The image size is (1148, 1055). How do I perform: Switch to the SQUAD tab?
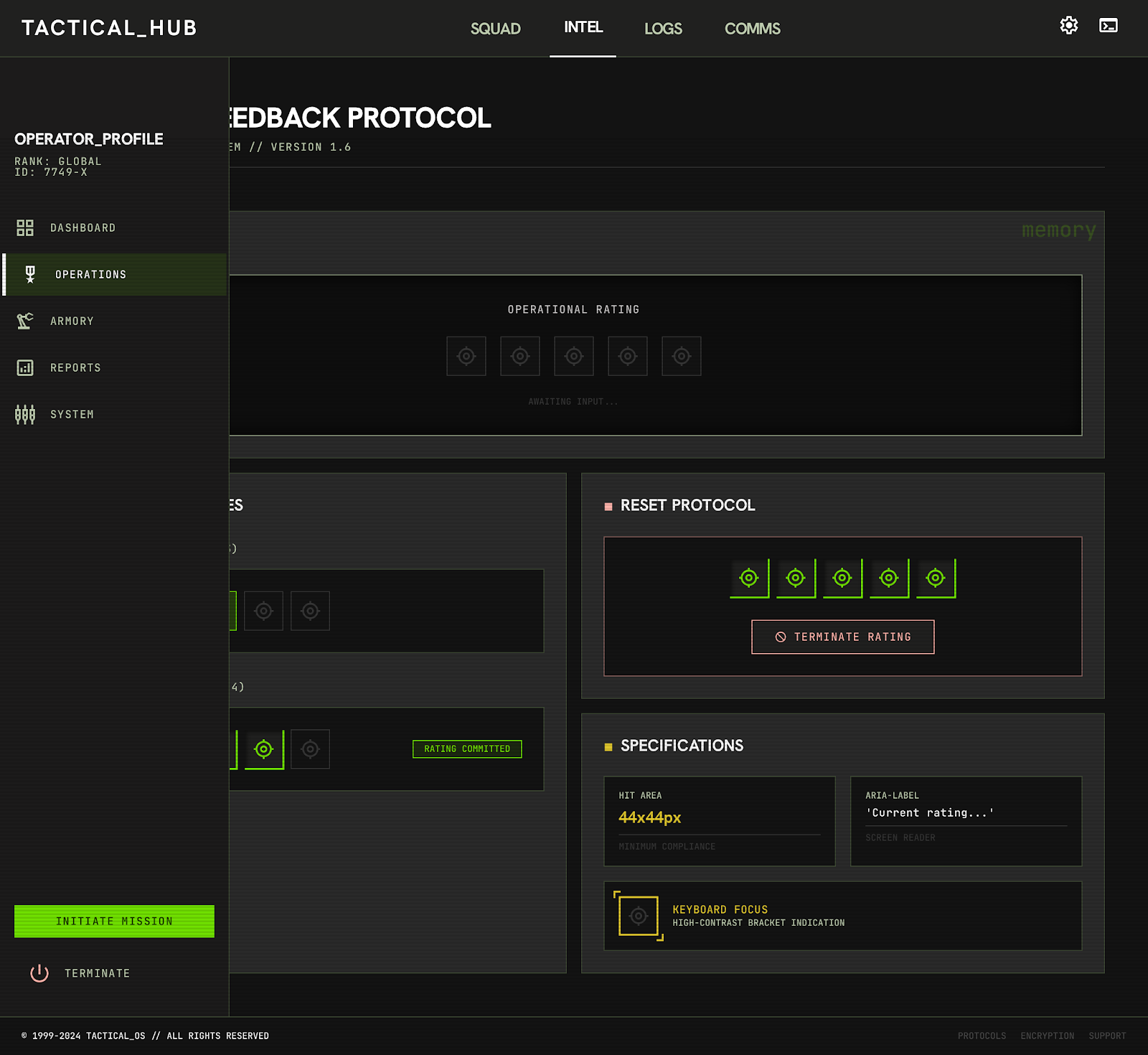tap(496, 29)
